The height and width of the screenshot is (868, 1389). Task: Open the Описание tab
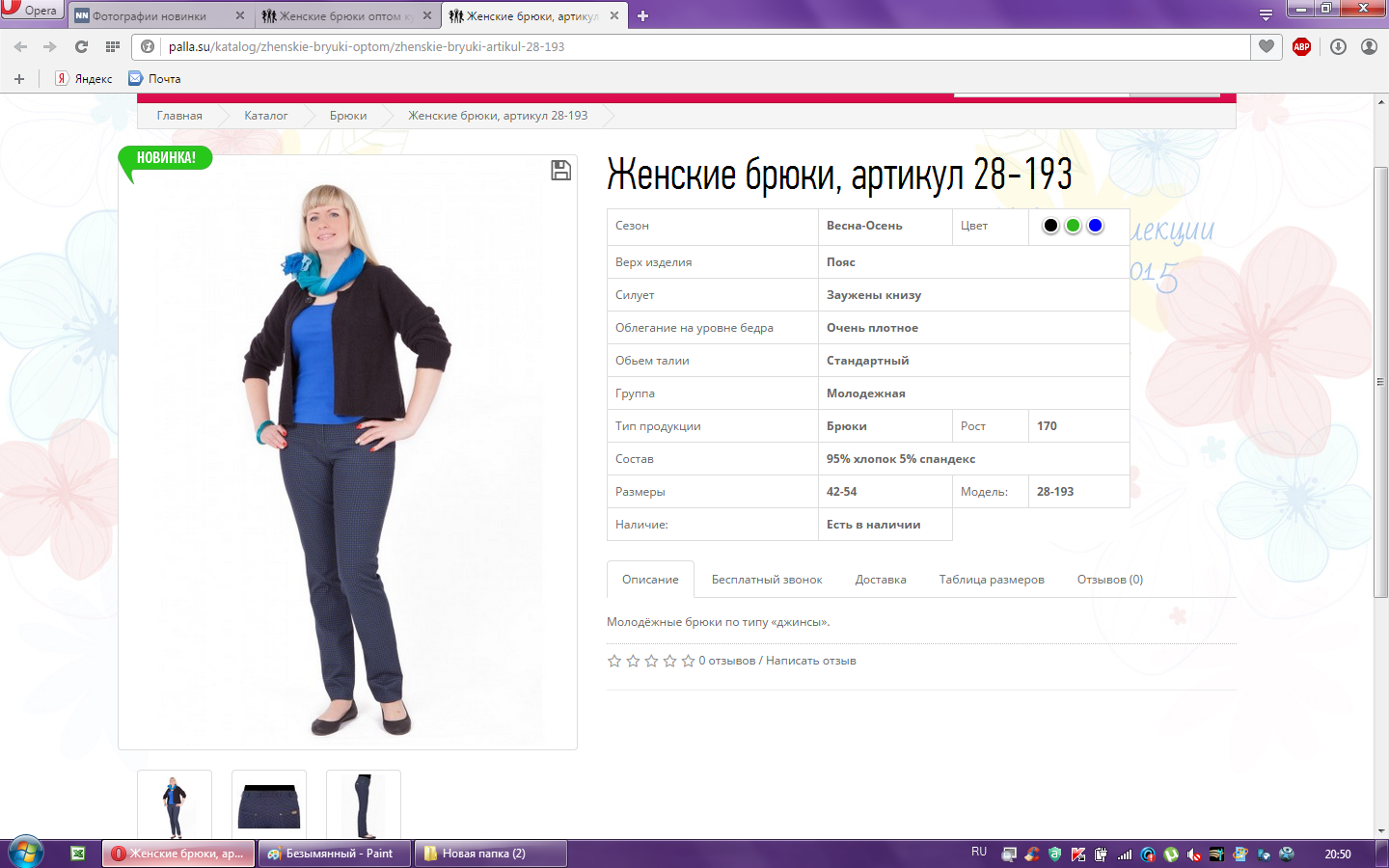click(x=650, y=580)
